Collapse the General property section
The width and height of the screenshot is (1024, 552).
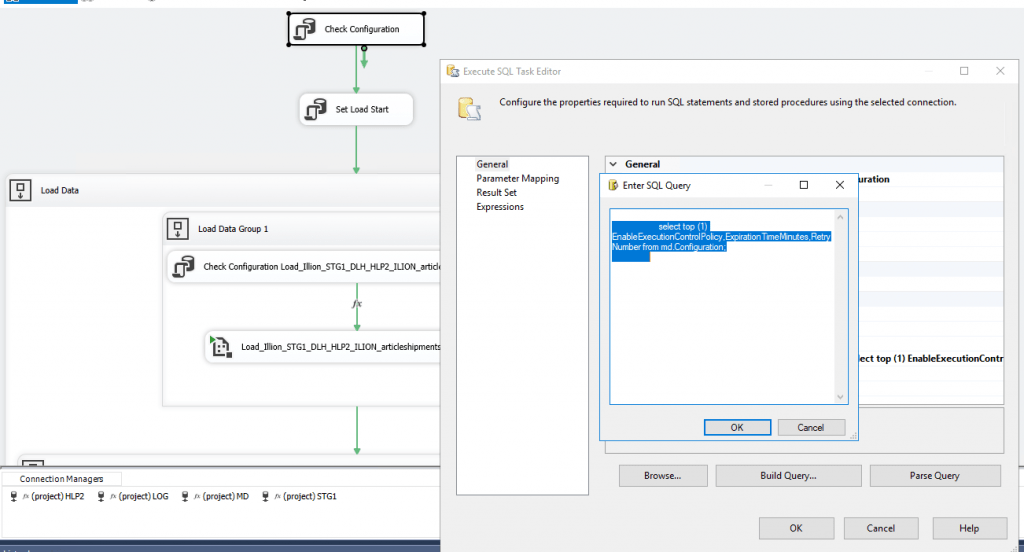(x=613, y=164)
